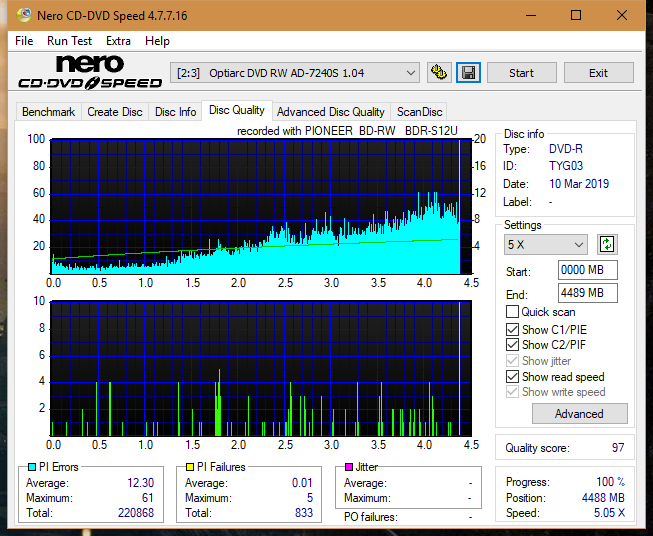Switch to Advanced Disc Quality tab
Screen dimensions: 653x536
[x=330, y=112]
